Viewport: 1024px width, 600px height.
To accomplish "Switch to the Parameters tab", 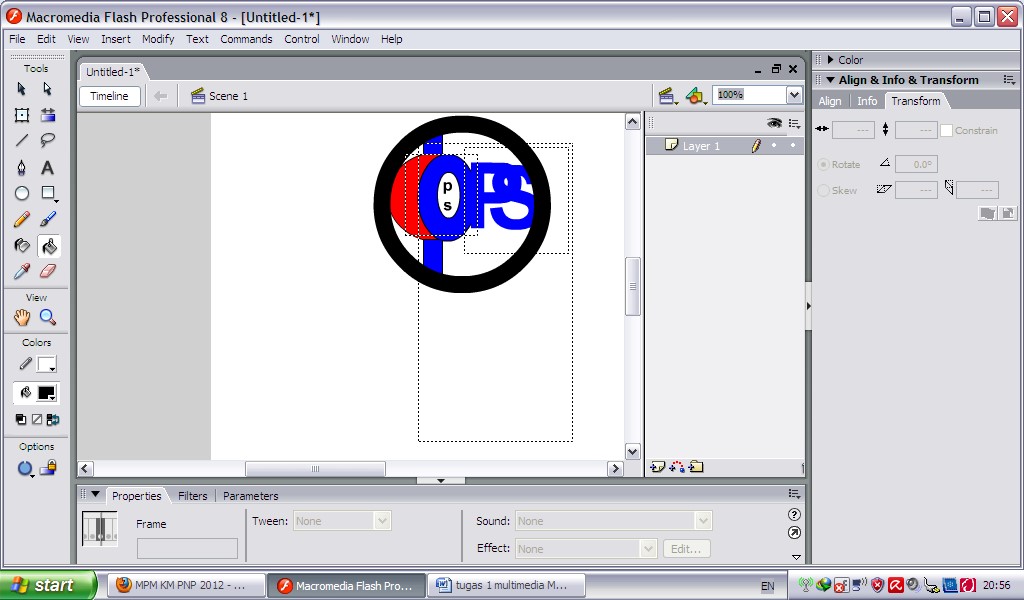I will [x=251, y=496].
